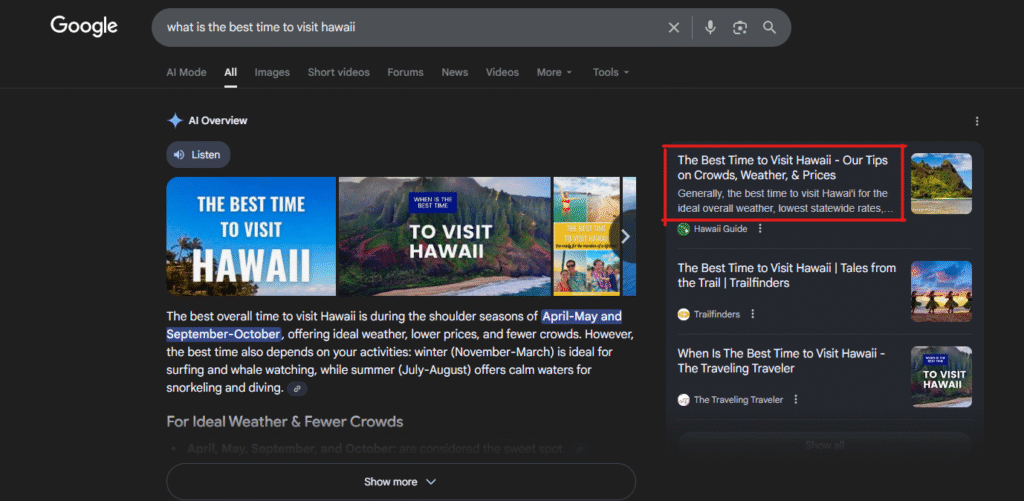Image resolution: width=1024 pixels, height=501 pixels.
Task: Click the AI Overview sparkle icon
Action: pos(175,121)
